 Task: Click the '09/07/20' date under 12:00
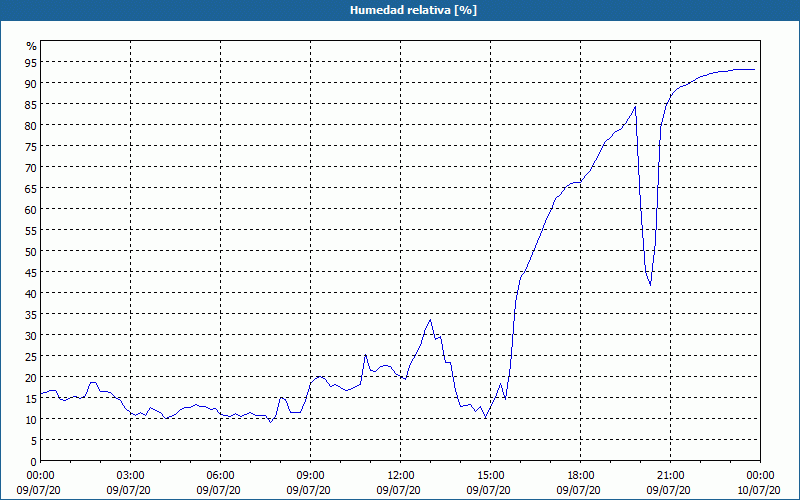click(399, 490)
